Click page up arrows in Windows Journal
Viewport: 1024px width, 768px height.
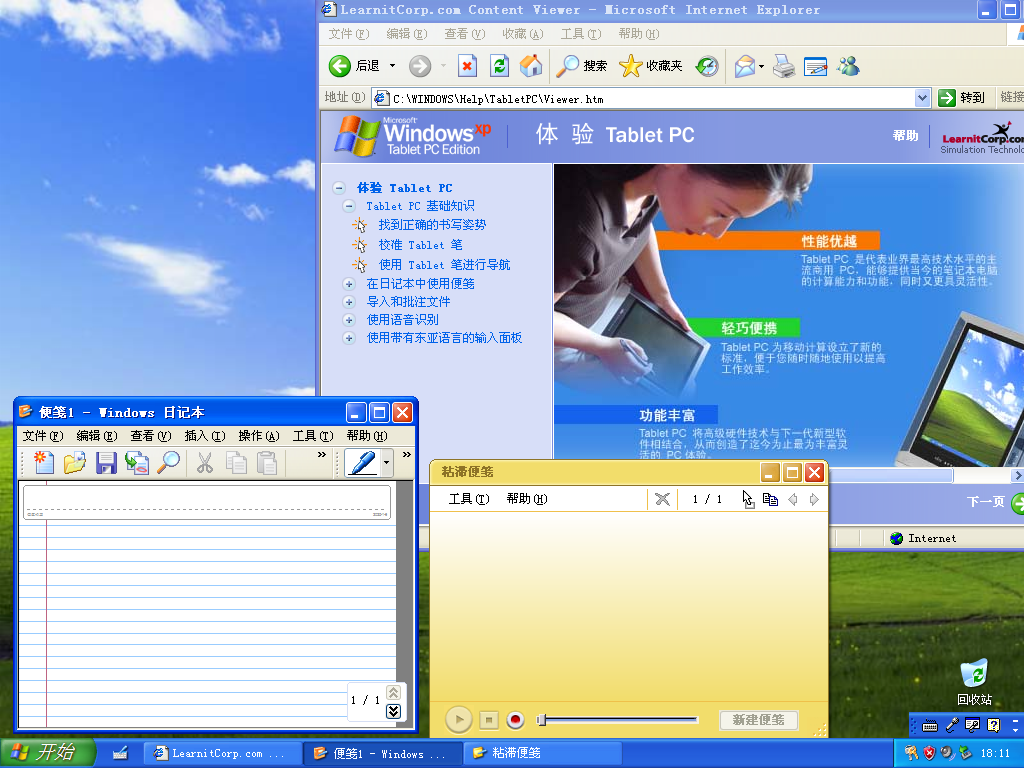pyautogui.click(x=393, y=692)
